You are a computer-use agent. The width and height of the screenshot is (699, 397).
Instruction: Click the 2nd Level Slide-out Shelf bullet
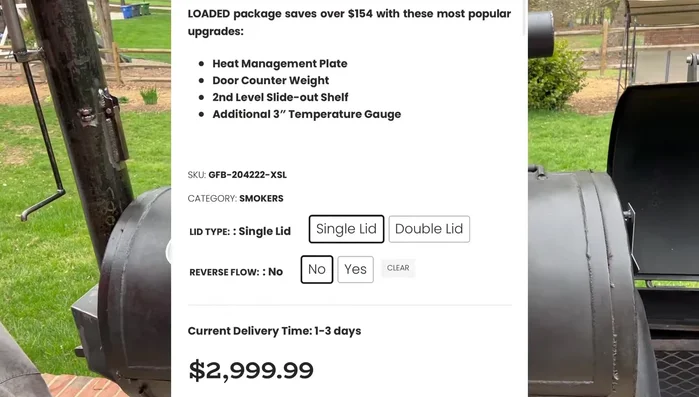pyautogui.click(x=280, y=97)
